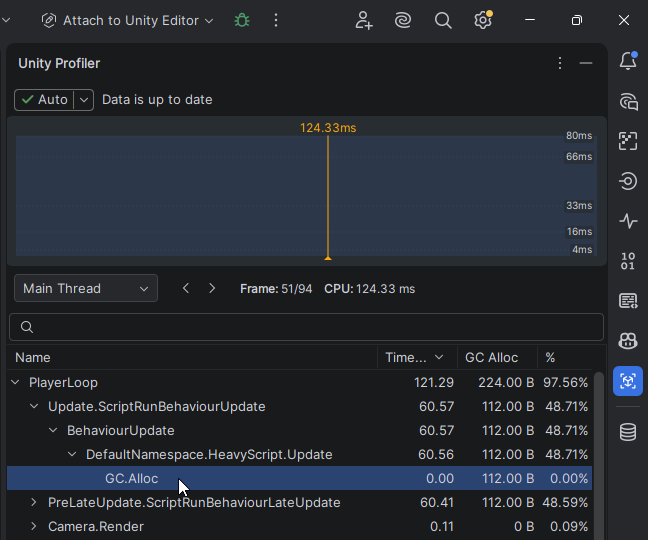648x540 pixels.
Task: Open the Main Thread selector
Action: (x=86, y=288)
